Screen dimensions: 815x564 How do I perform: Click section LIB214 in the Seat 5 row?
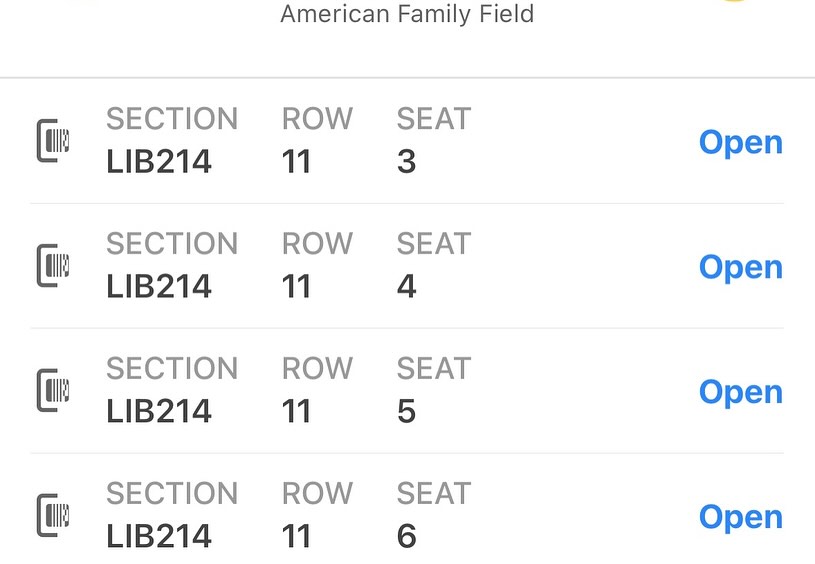[159, 411]
